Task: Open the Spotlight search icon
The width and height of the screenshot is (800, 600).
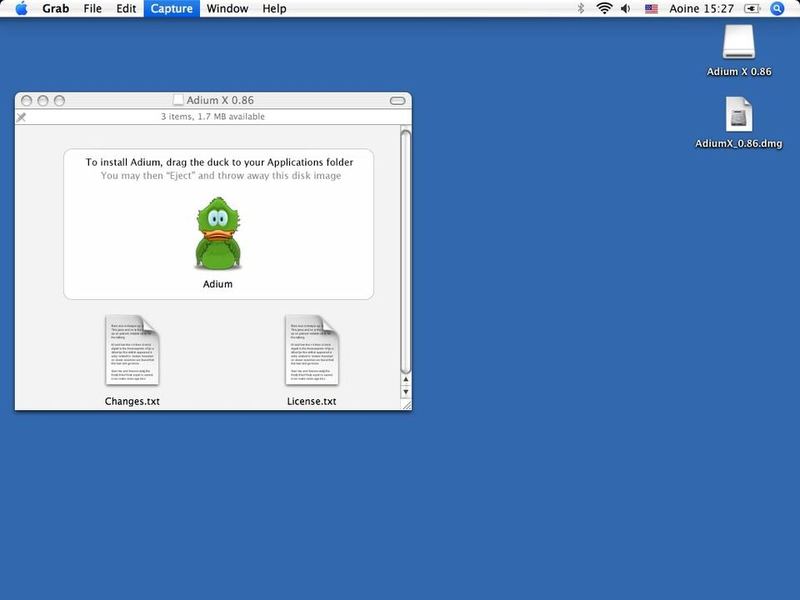Action: point(778,9)
